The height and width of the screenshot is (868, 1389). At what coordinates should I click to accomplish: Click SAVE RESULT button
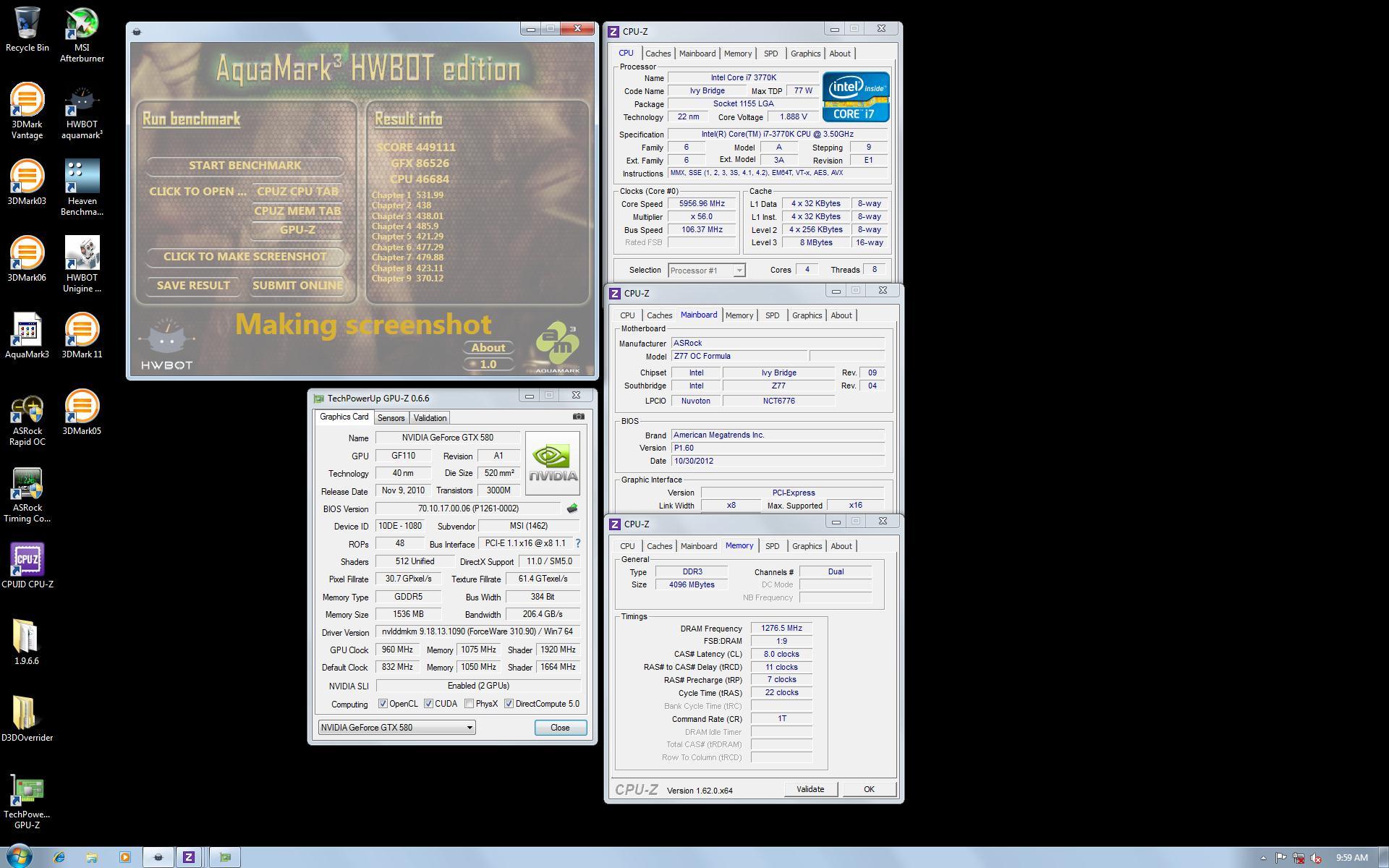coord(193,286)
